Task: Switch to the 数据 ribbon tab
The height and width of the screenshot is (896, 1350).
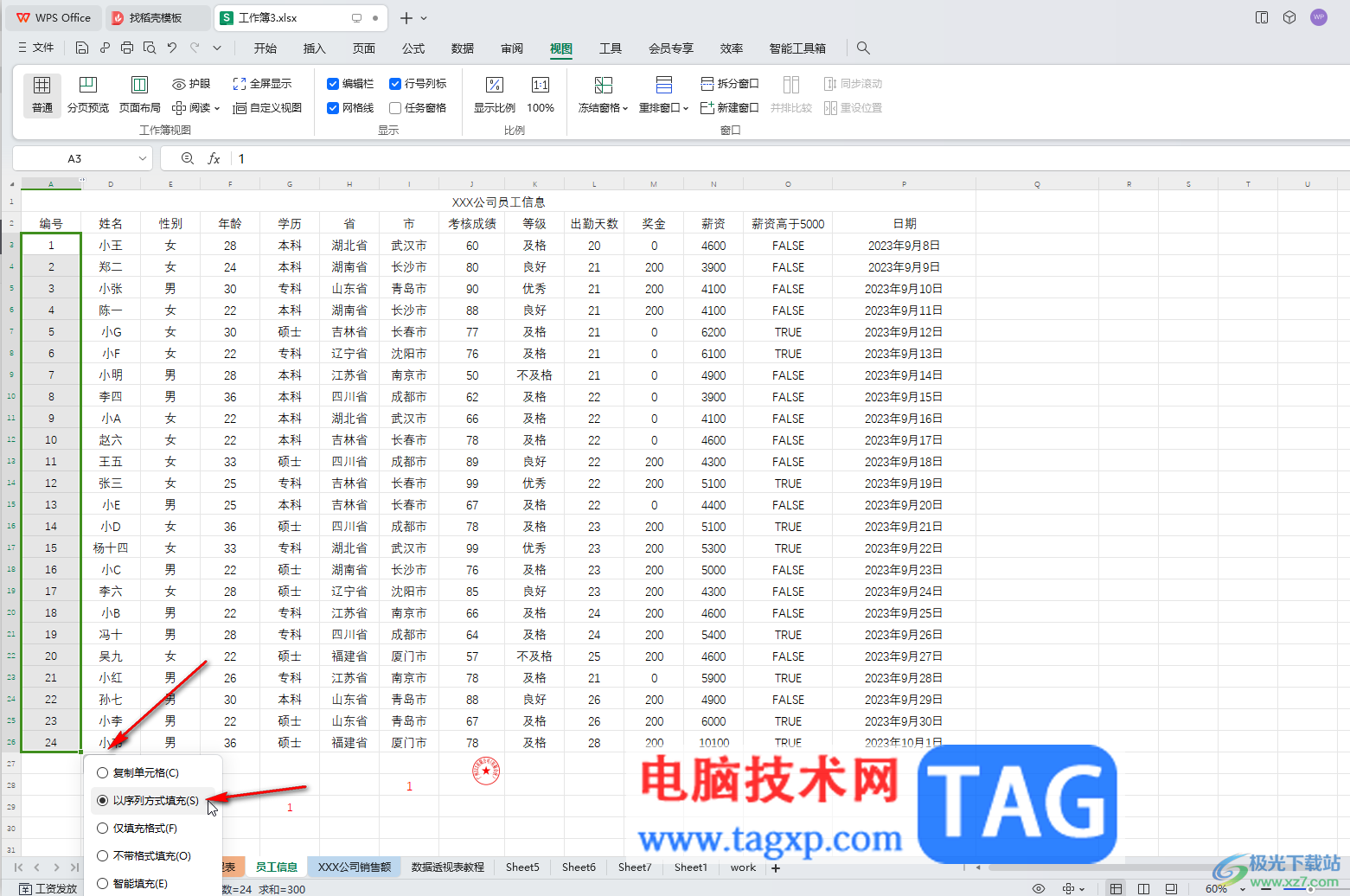Action: coord(463,48)
